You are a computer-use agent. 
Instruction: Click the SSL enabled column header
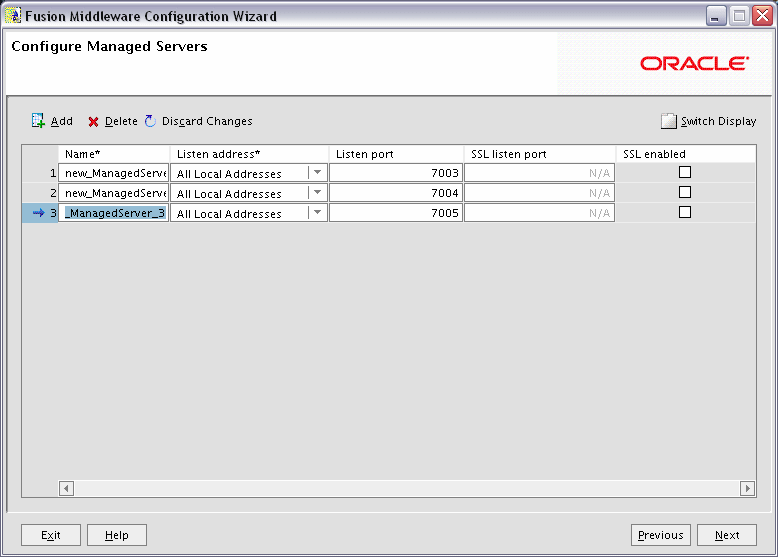[x=686, y=154]
